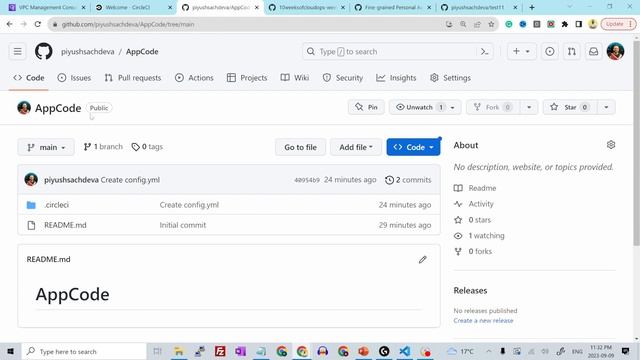Open README.md file in the list
This screenshot has width=640, height=360.
(x=65, y=225)
